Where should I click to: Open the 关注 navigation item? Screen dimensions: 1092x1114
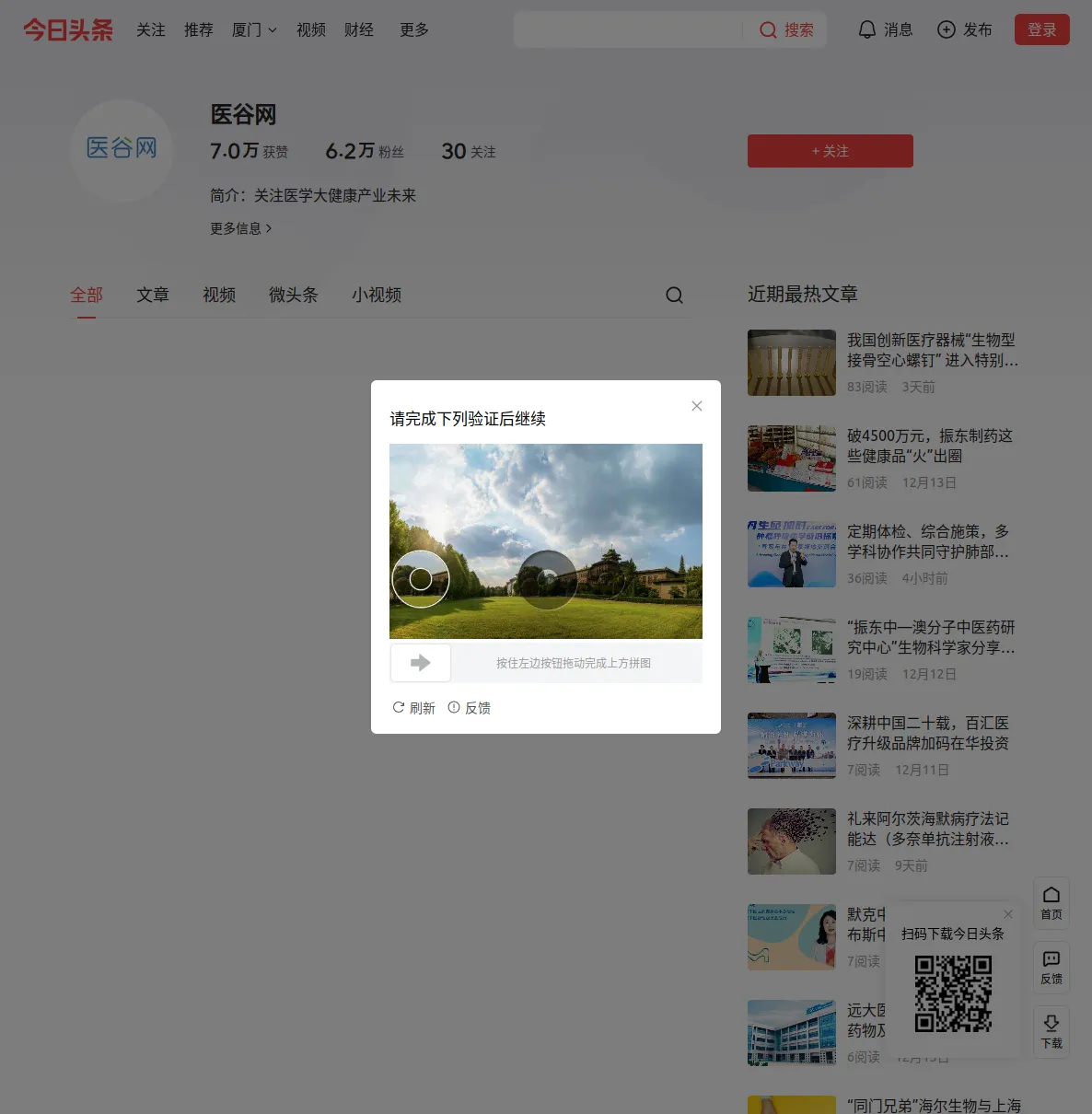pos(151,29)
